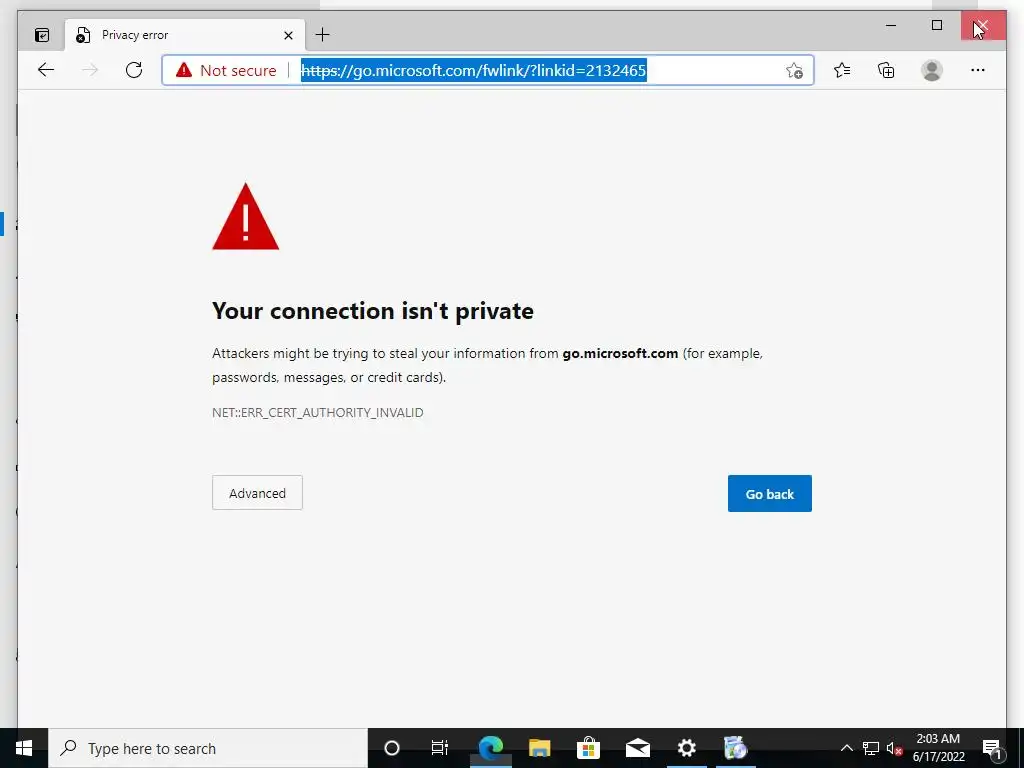This screenshot has width=1024, height=768.
Task: Open Microsoft Store from taskbar
Action: [x=588, y=748]
